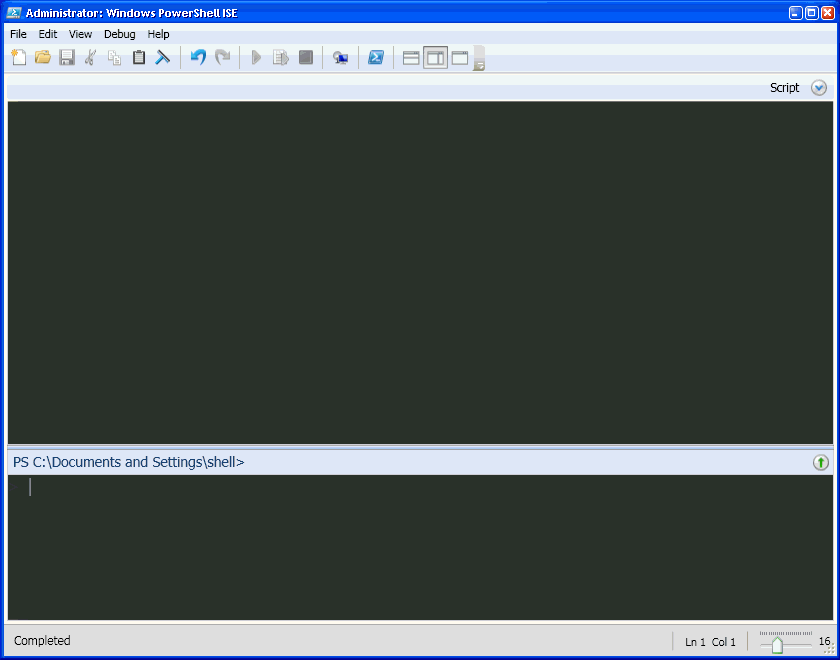Run the script with the green play icon

pyautogui.click(x=256, y=57)
